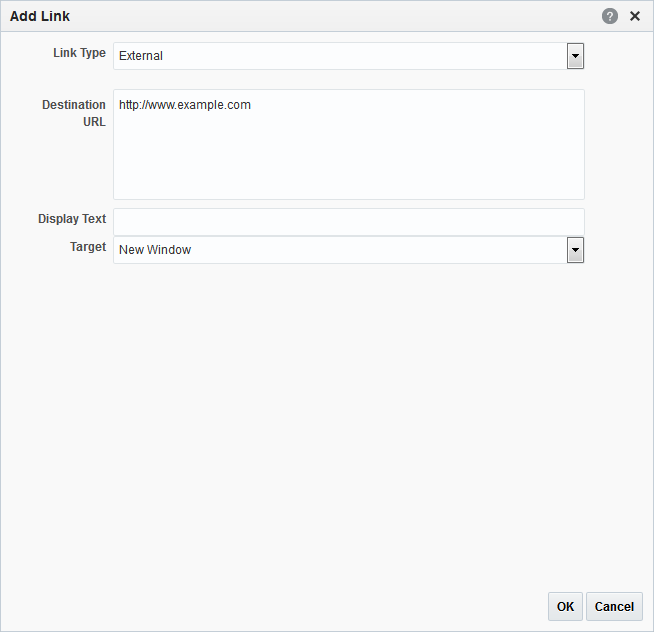Confirm with the OK button
Viewport: 654px width, 632px height.
[x=565, y=607]
